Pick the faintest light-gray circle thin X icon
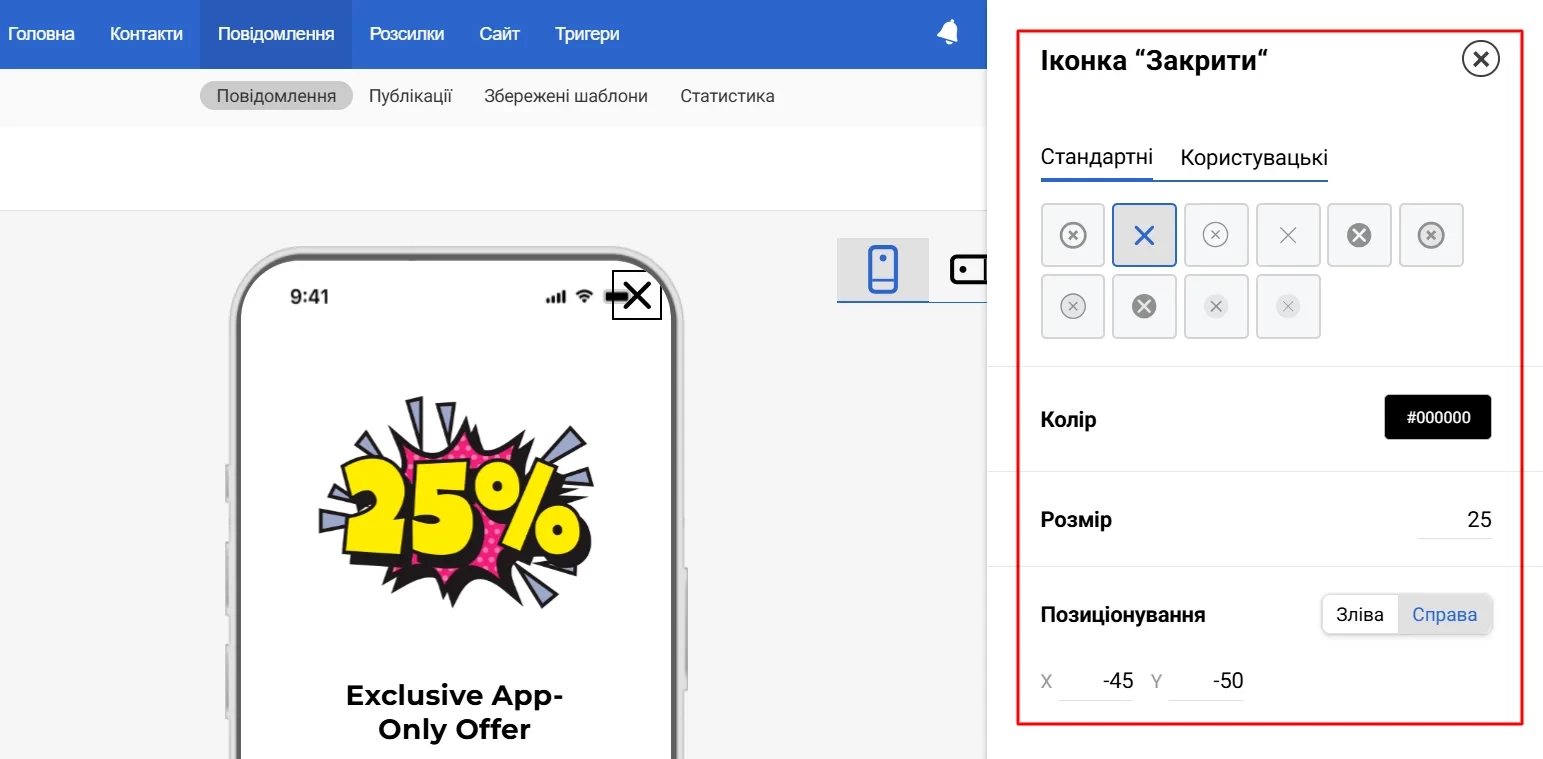1543x759 pixels. (x=1288, y=307)
